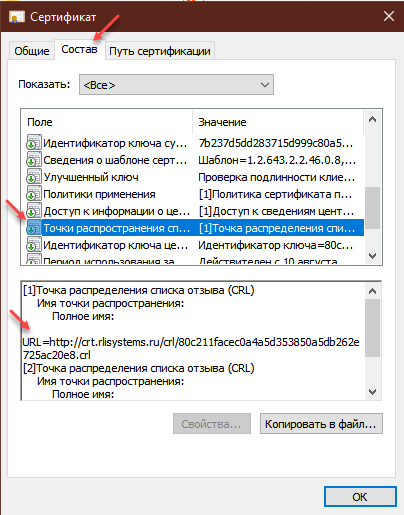The image size is (404, 515).
Task: Click the Доступ к информации о центре icon
Action: pos(33,210)
